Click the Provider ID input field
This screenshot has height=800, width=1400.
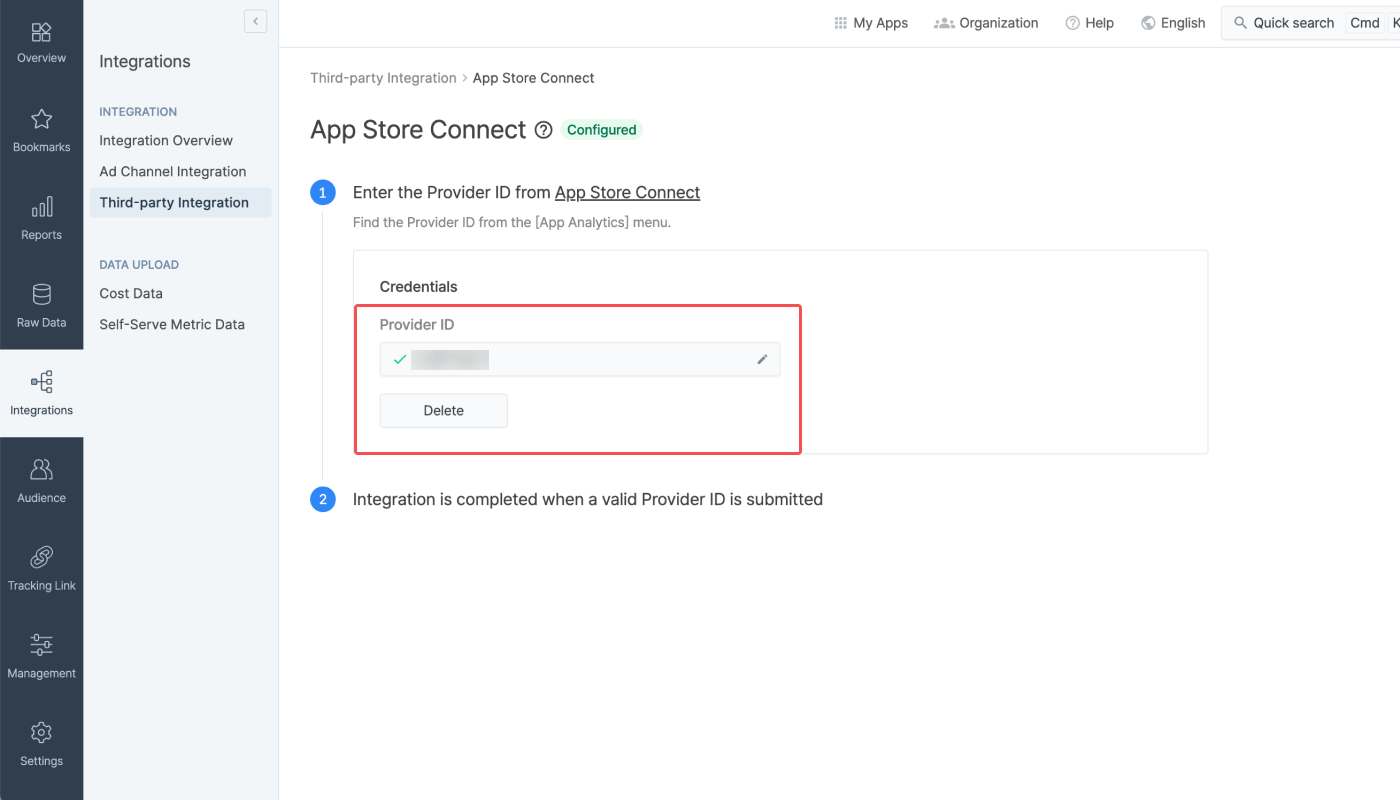[x=580, y=359]
